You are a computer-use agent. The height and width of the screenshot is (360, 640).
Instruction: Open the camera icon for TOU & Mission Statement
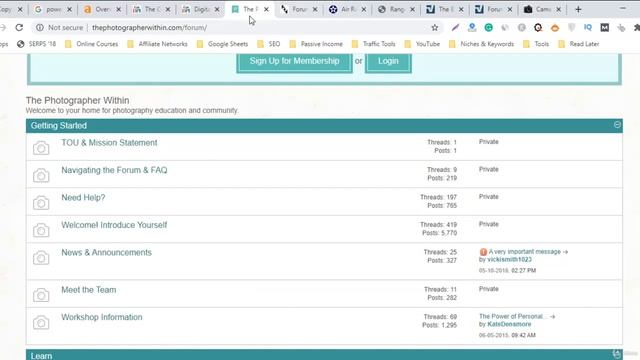pos(41,148)
